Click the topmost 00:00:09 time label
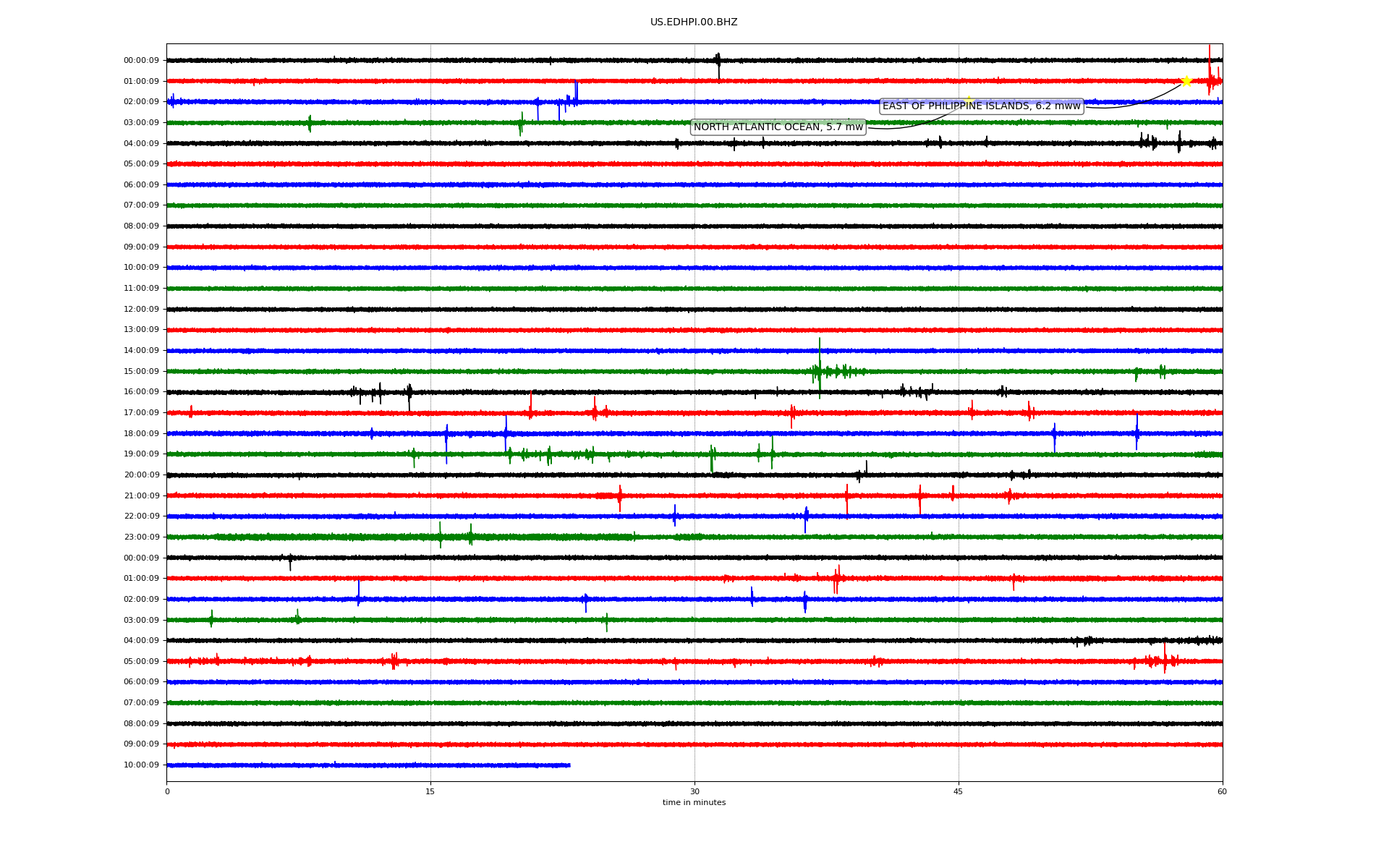The image size is (1389, 868). [x=141, y=61]
